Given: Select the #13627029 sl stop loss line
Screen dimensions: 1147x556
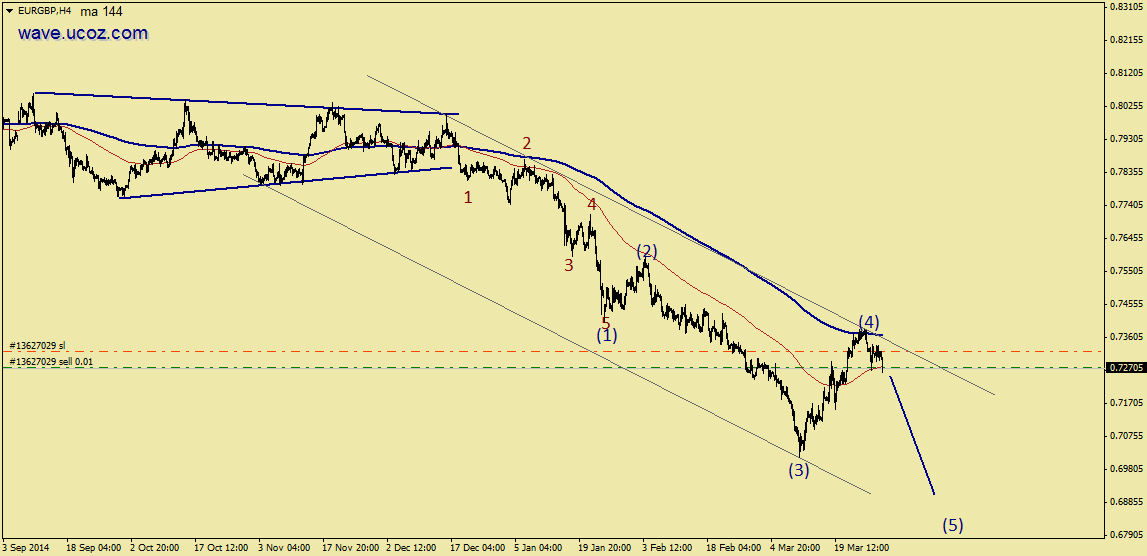Looking at the screenshot, I should (x=38, y=345).
